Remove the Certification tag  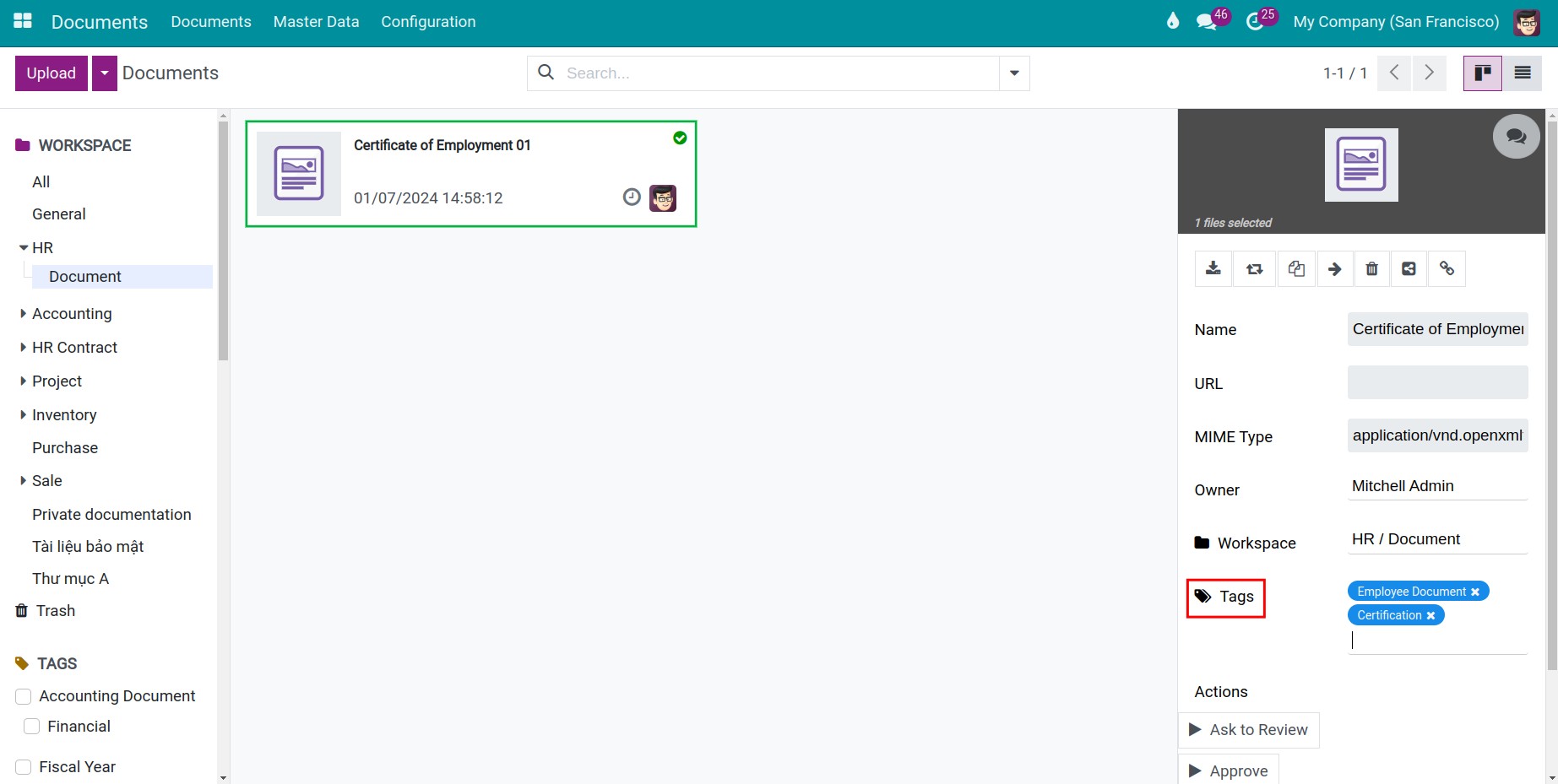[x=1430, y=616]
